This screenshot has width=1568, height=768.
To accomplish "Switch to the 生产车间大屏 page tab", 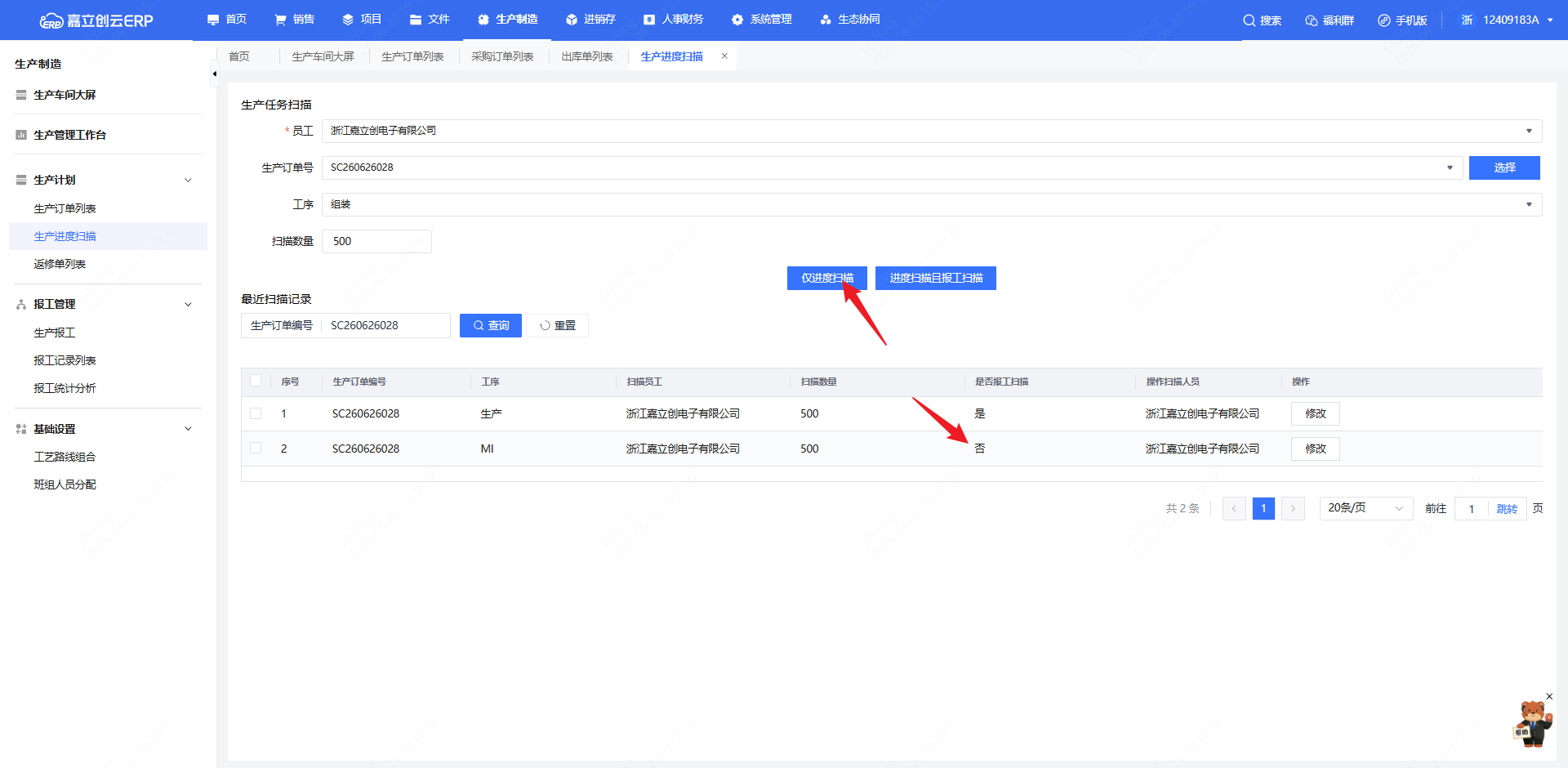I will (323, 56).
